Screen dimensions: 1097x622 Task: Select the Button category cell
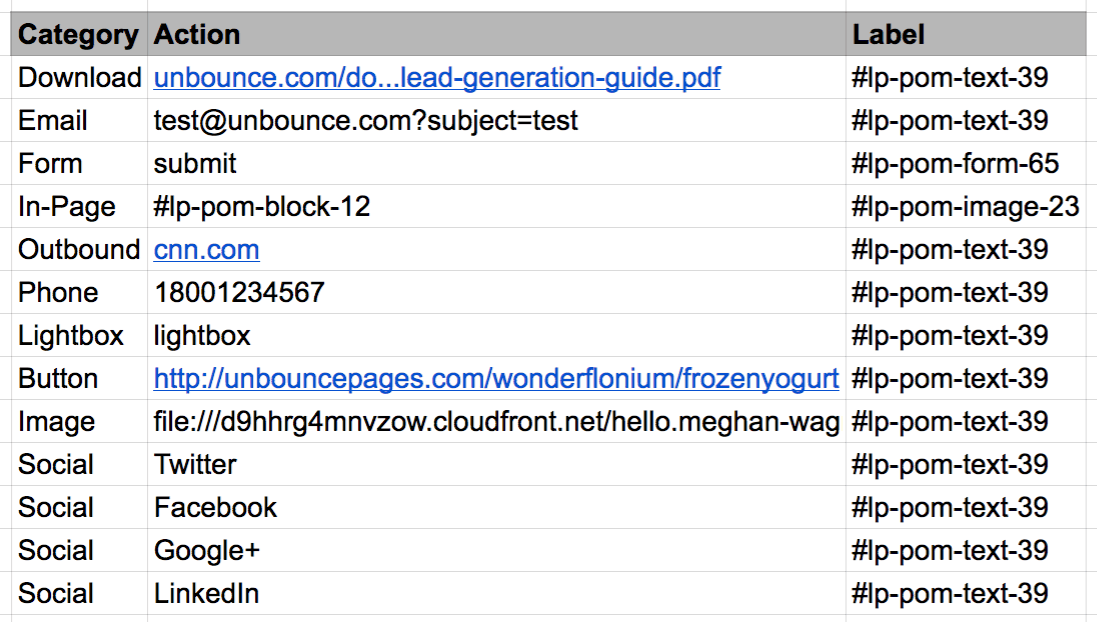tap(58, 379)
